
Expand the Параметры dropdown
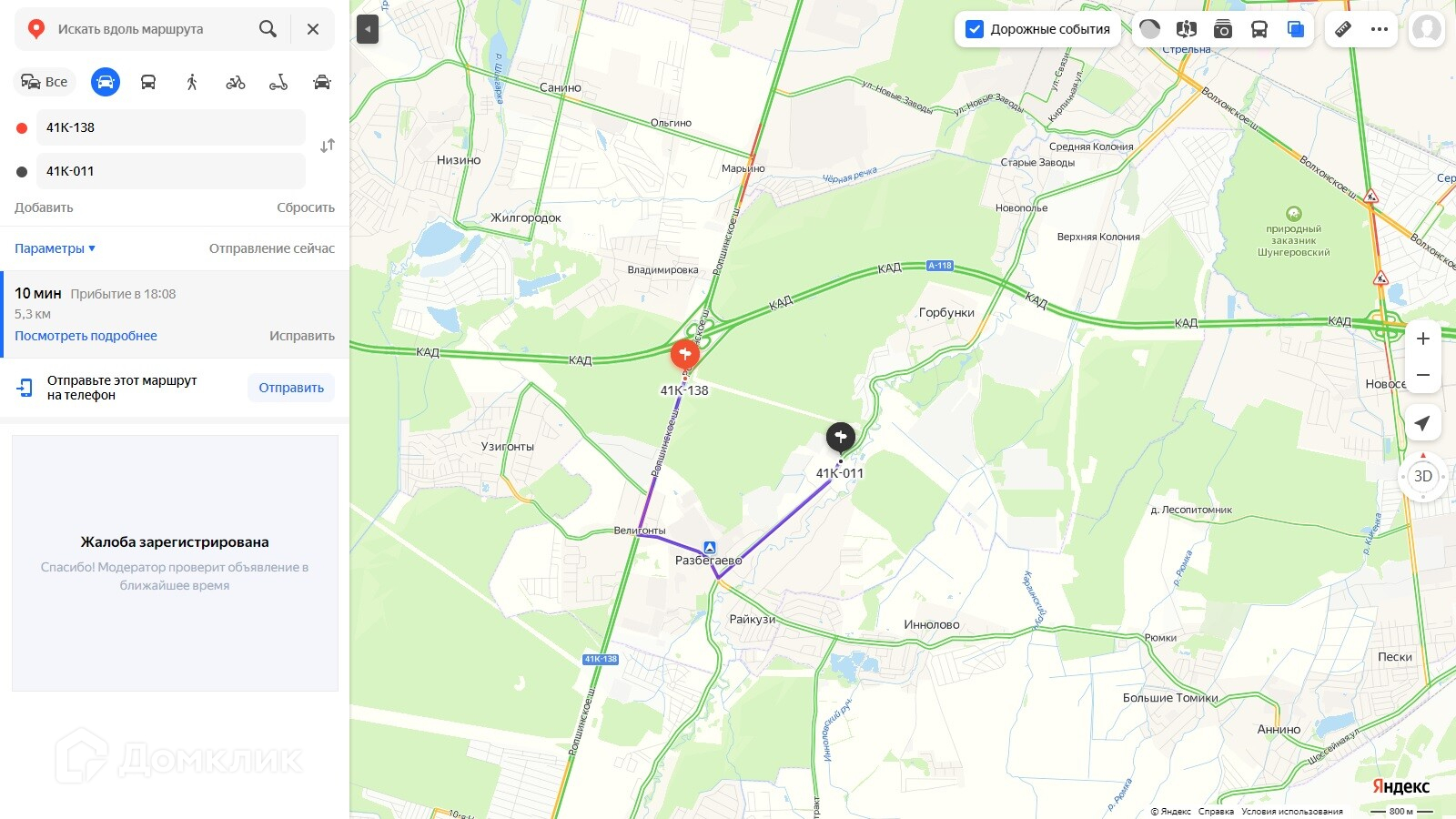point(55,248)
